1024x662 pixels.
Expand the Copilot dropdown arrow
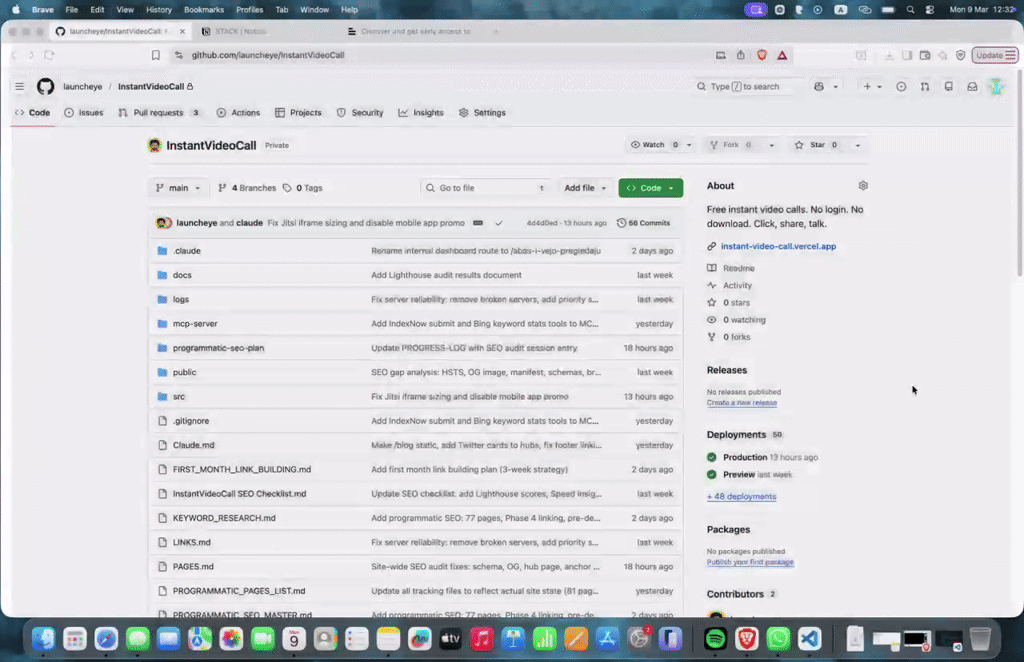pos(835,86)
